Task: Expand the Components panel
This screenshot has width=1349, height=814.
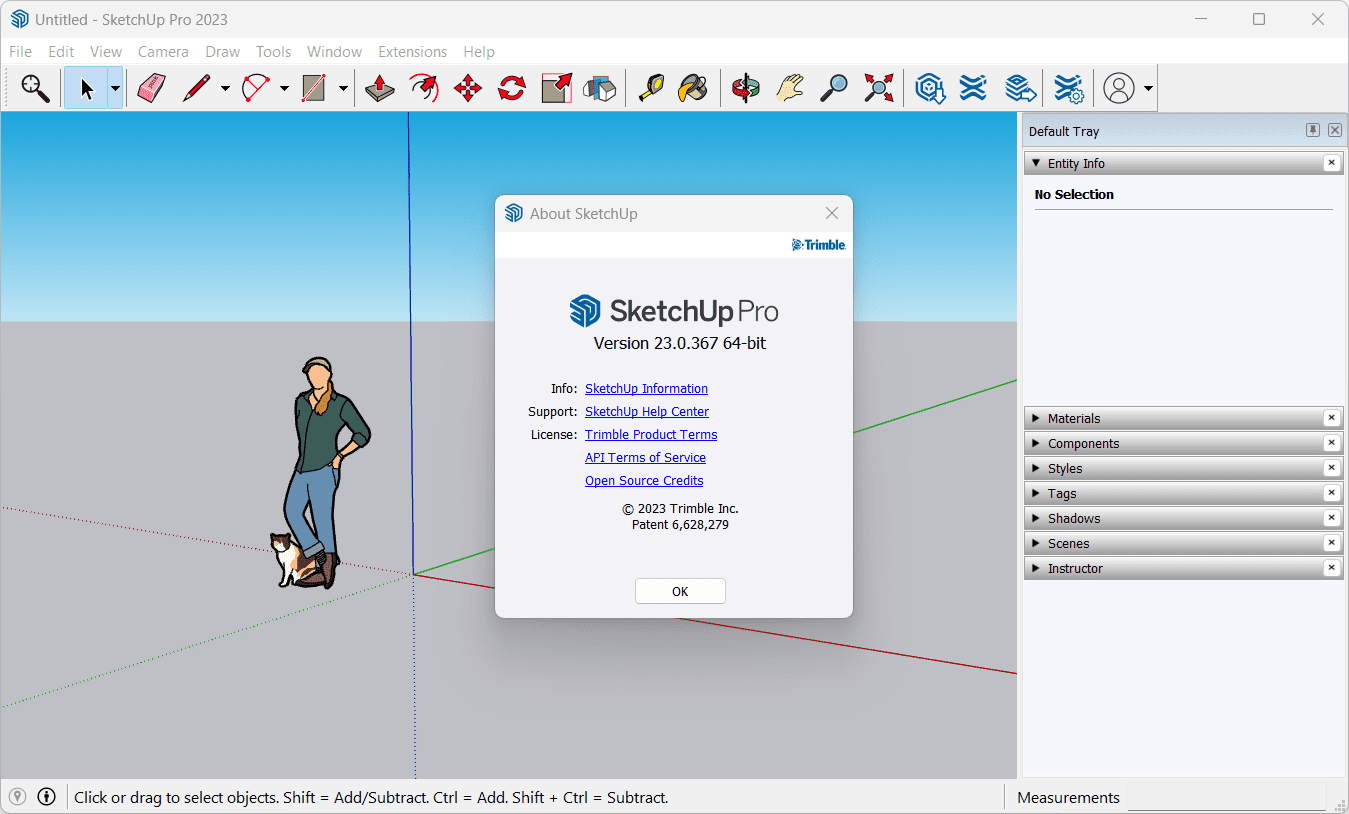Action: (1036, 443)
